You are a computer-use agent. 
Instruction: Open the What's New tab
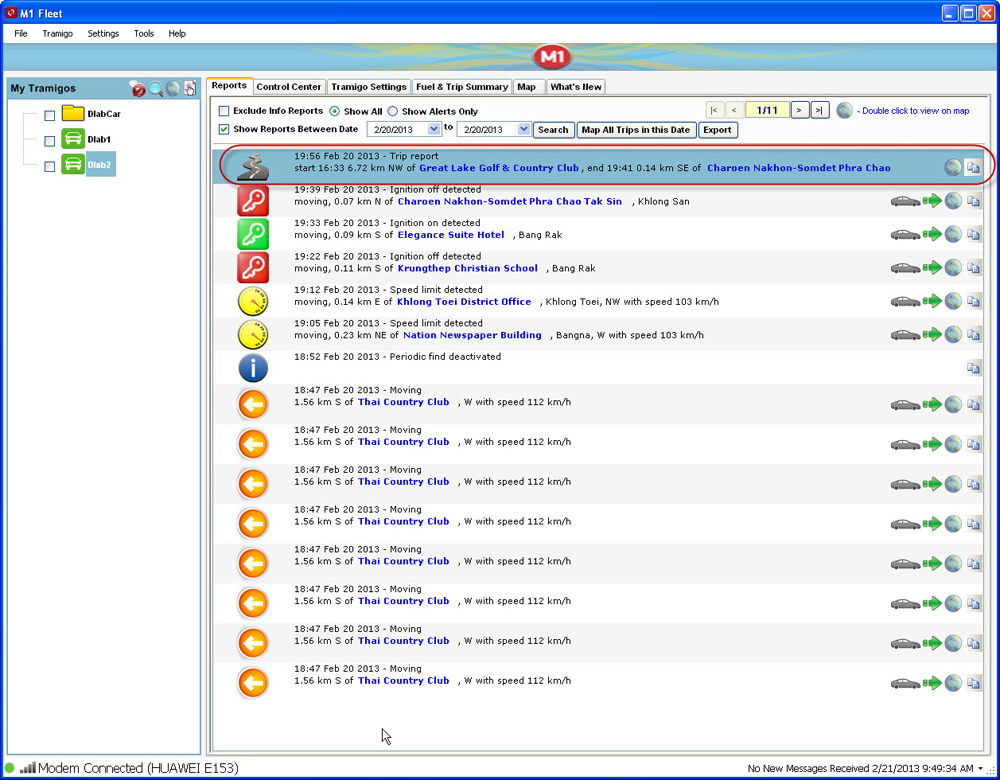tap(575, 87)
